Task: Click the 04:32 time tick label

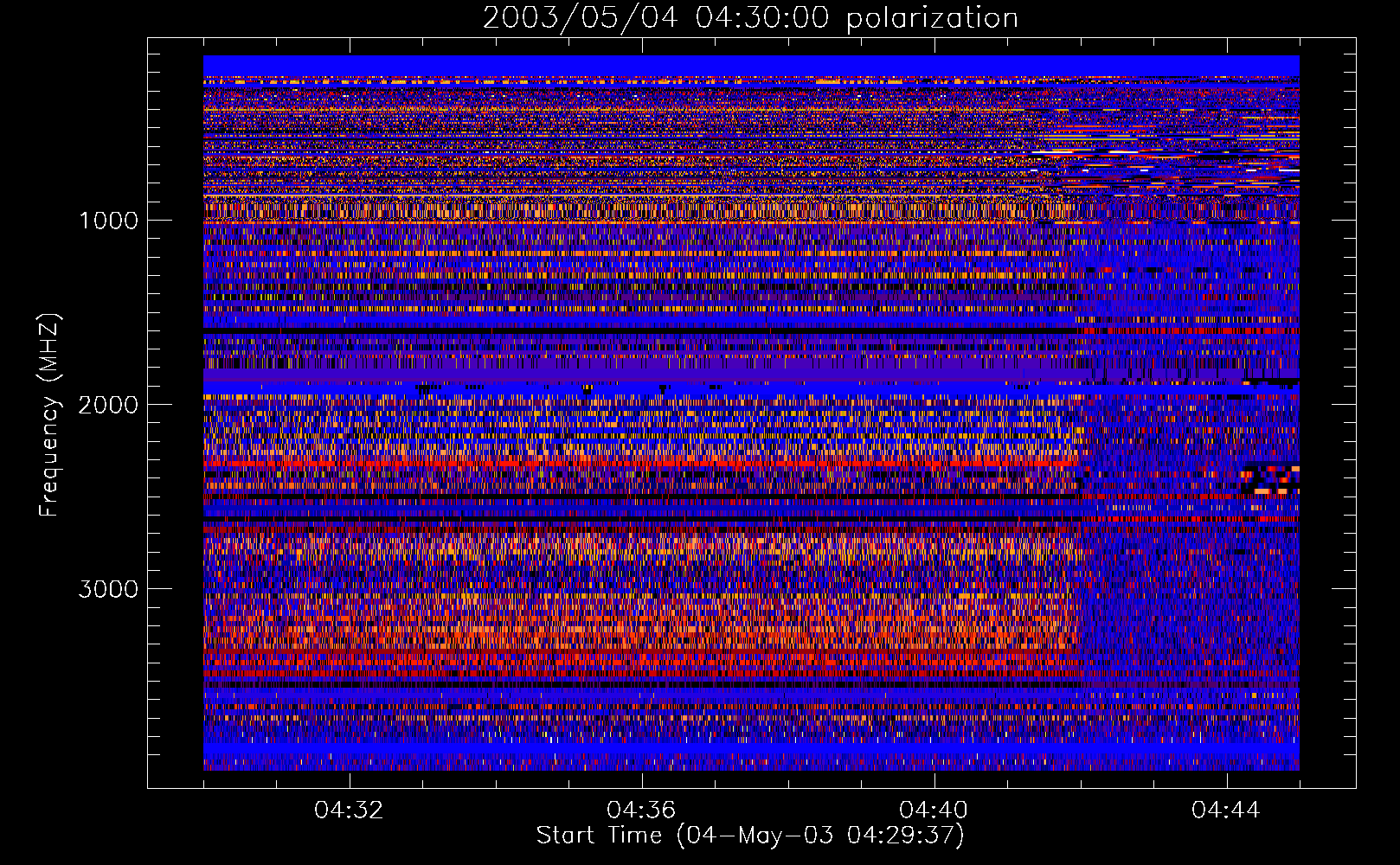Action: click(349, 811)
